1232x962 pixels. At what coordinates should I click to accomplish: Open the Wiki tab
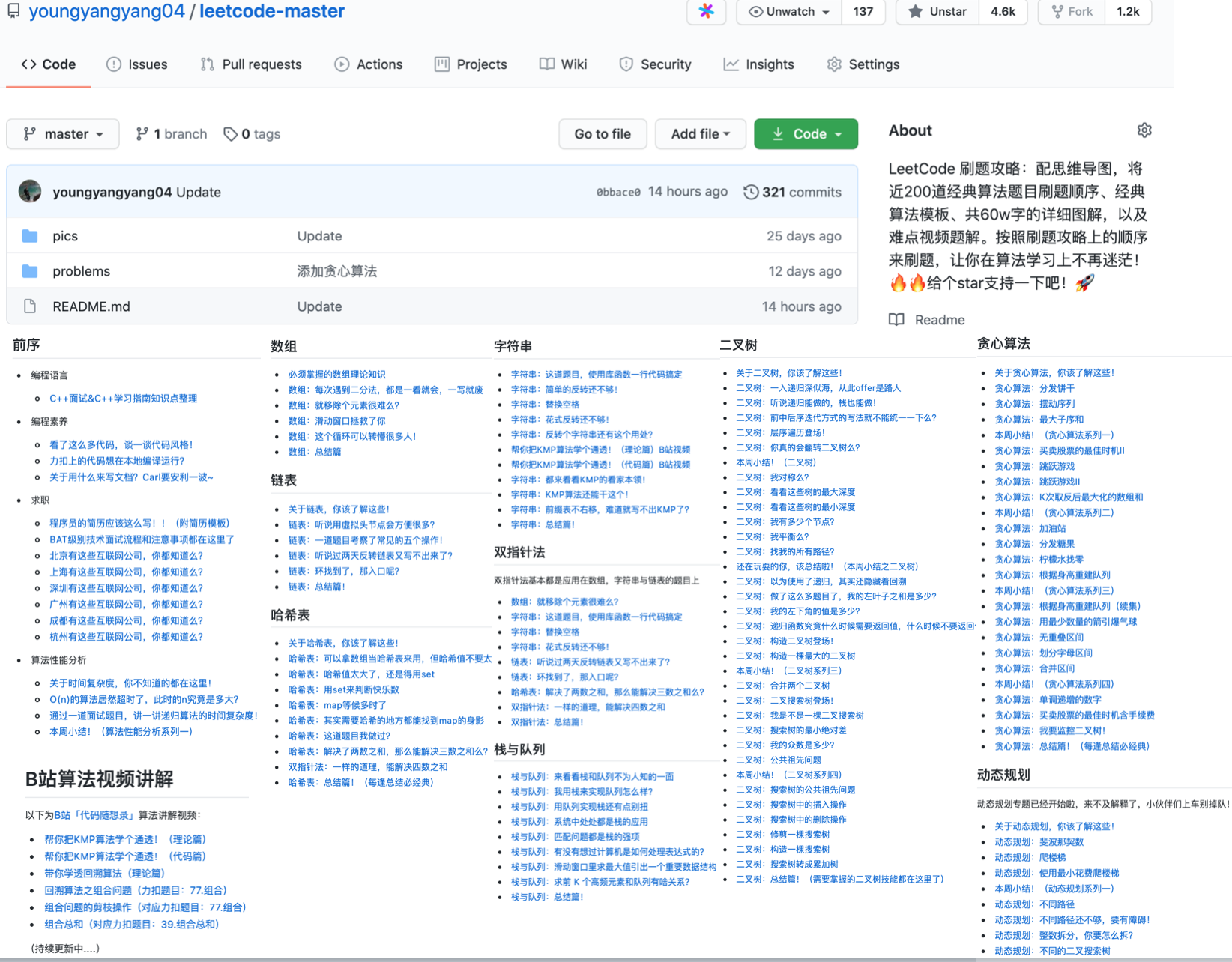564,64
